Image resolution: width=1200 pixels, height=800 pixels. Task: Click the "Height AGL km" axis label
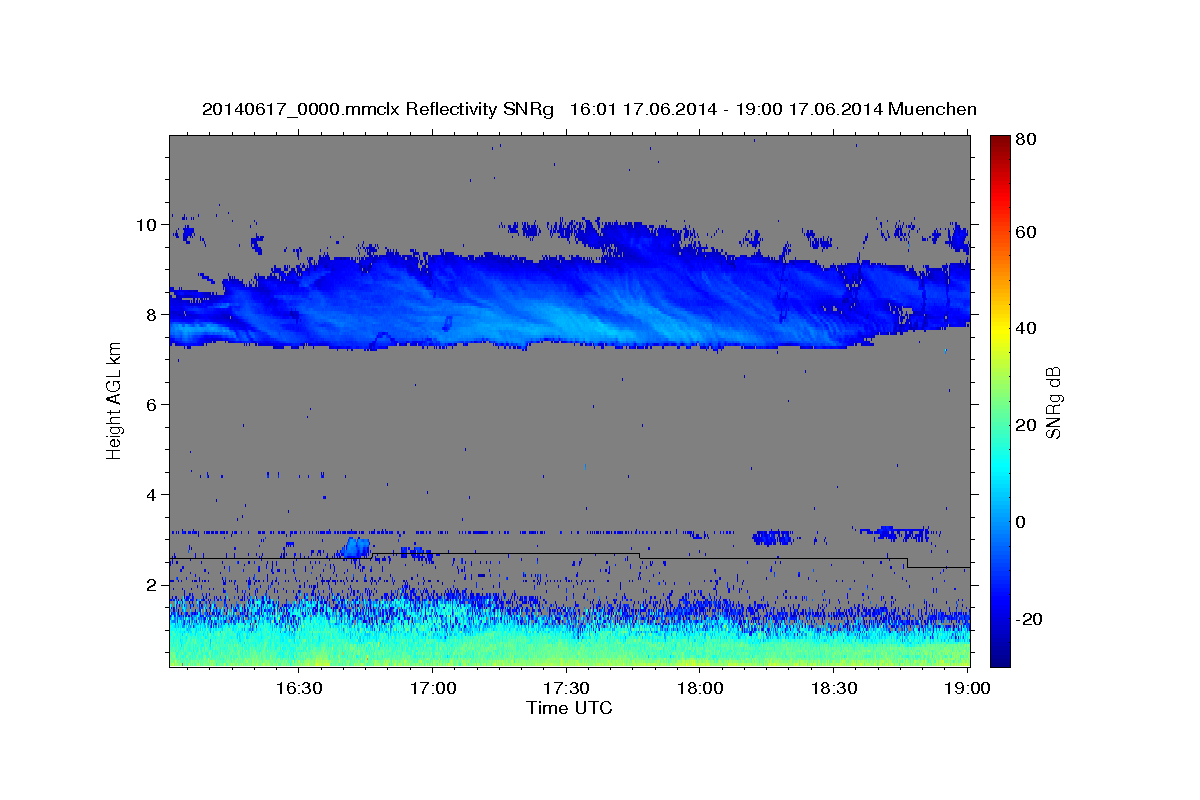(113, 401)
